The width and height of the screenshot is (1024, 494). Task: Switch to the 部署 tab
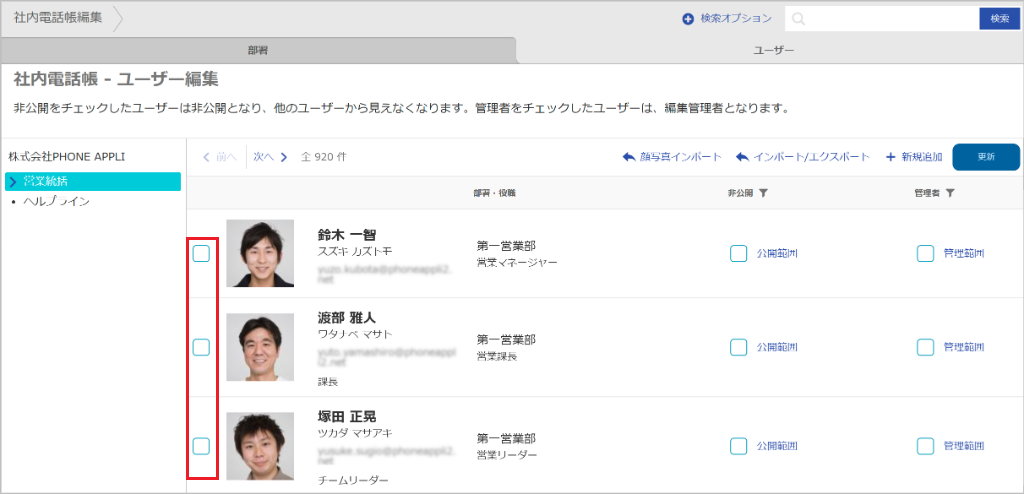click(x=257, y=50)
